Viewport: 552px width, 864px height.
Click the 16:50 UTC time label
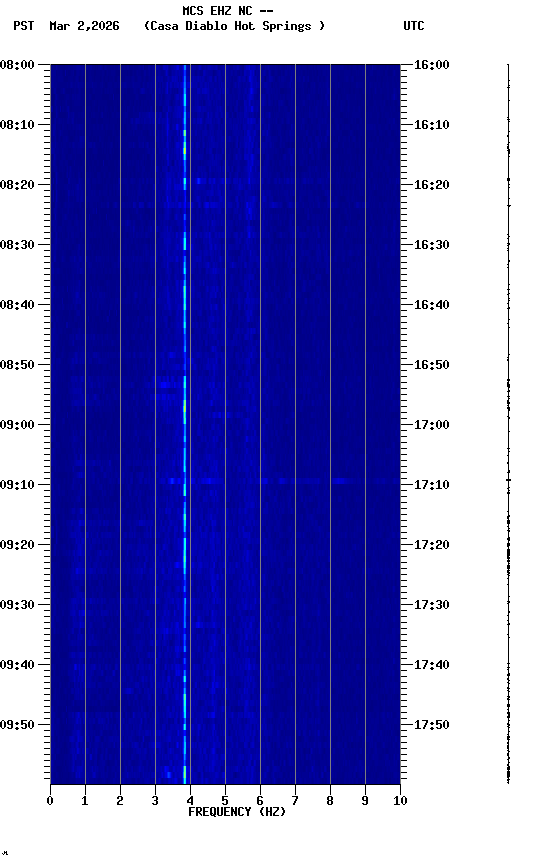click(x=431, y=365)
